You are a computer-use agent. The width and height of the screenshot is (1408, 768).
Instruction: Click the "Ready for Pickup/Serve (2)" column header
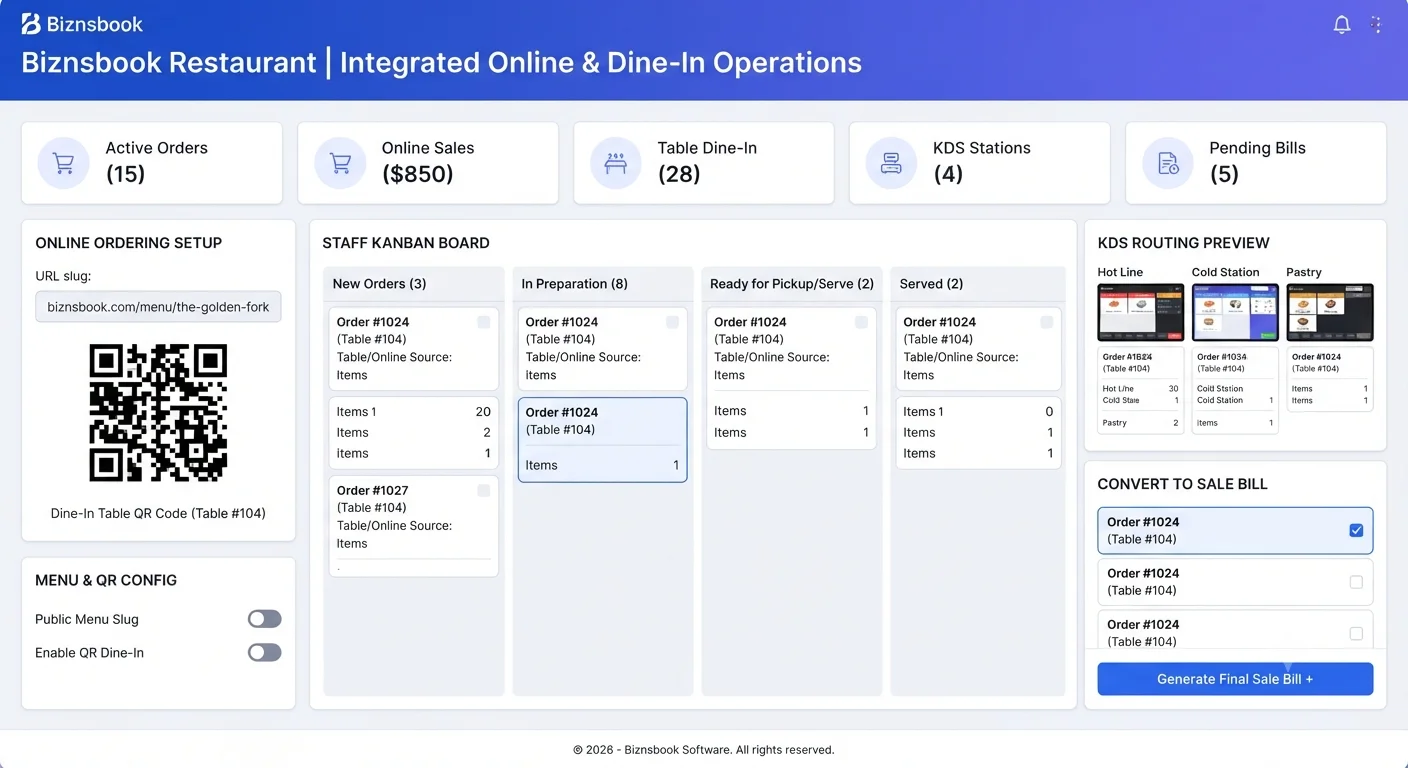(792, 284)
